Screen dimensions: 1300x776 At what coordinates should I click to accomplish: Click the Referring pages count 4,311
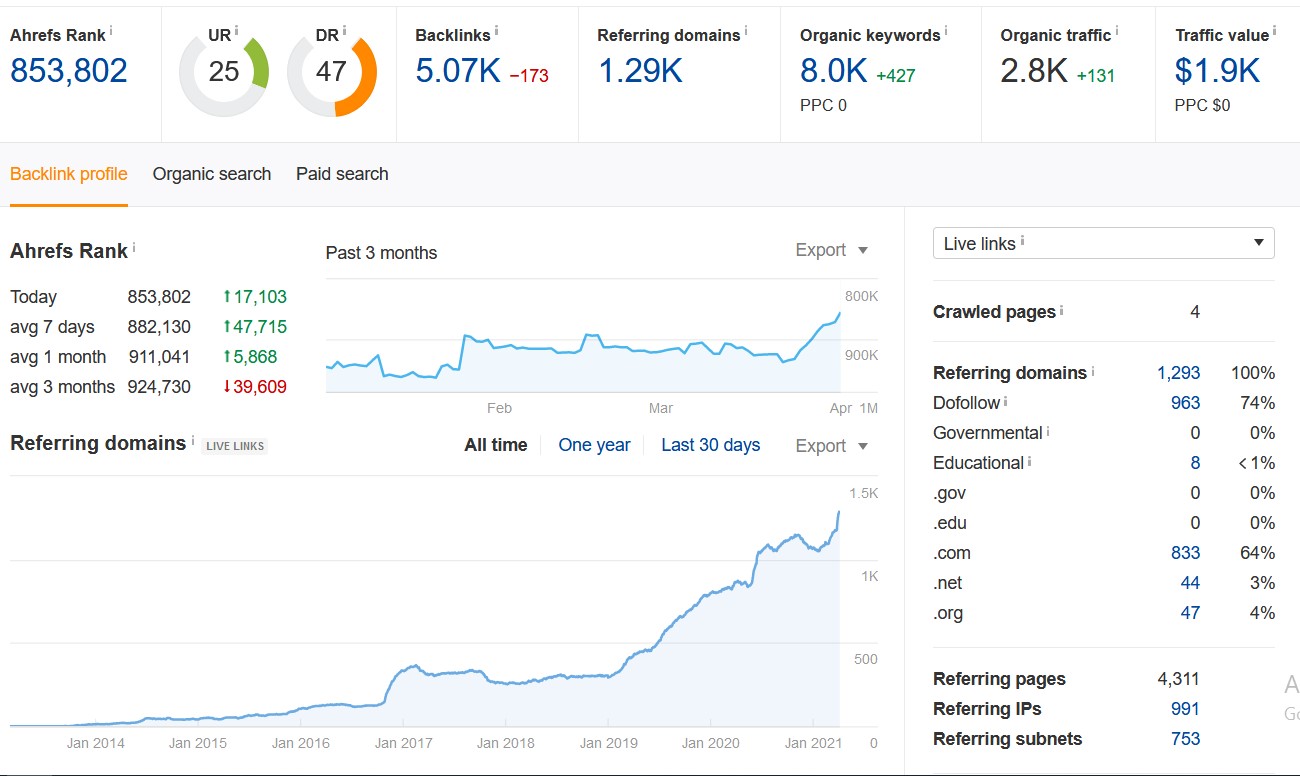1178,679
